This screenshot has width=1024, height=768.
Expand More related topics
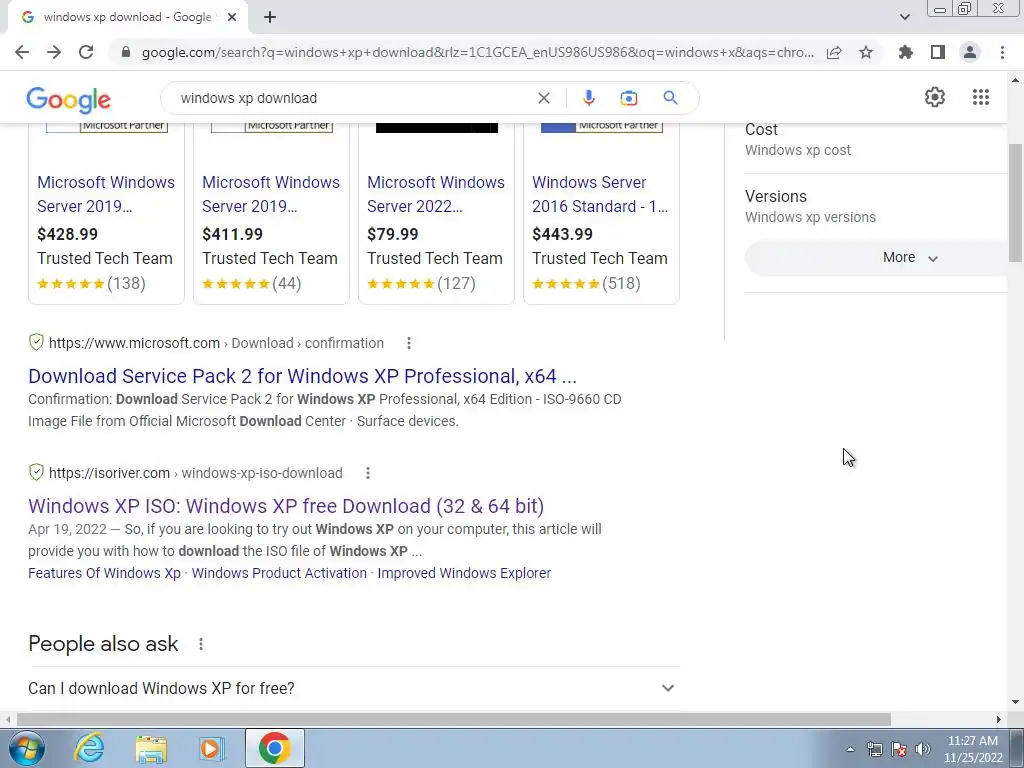[x=910, y=257]
